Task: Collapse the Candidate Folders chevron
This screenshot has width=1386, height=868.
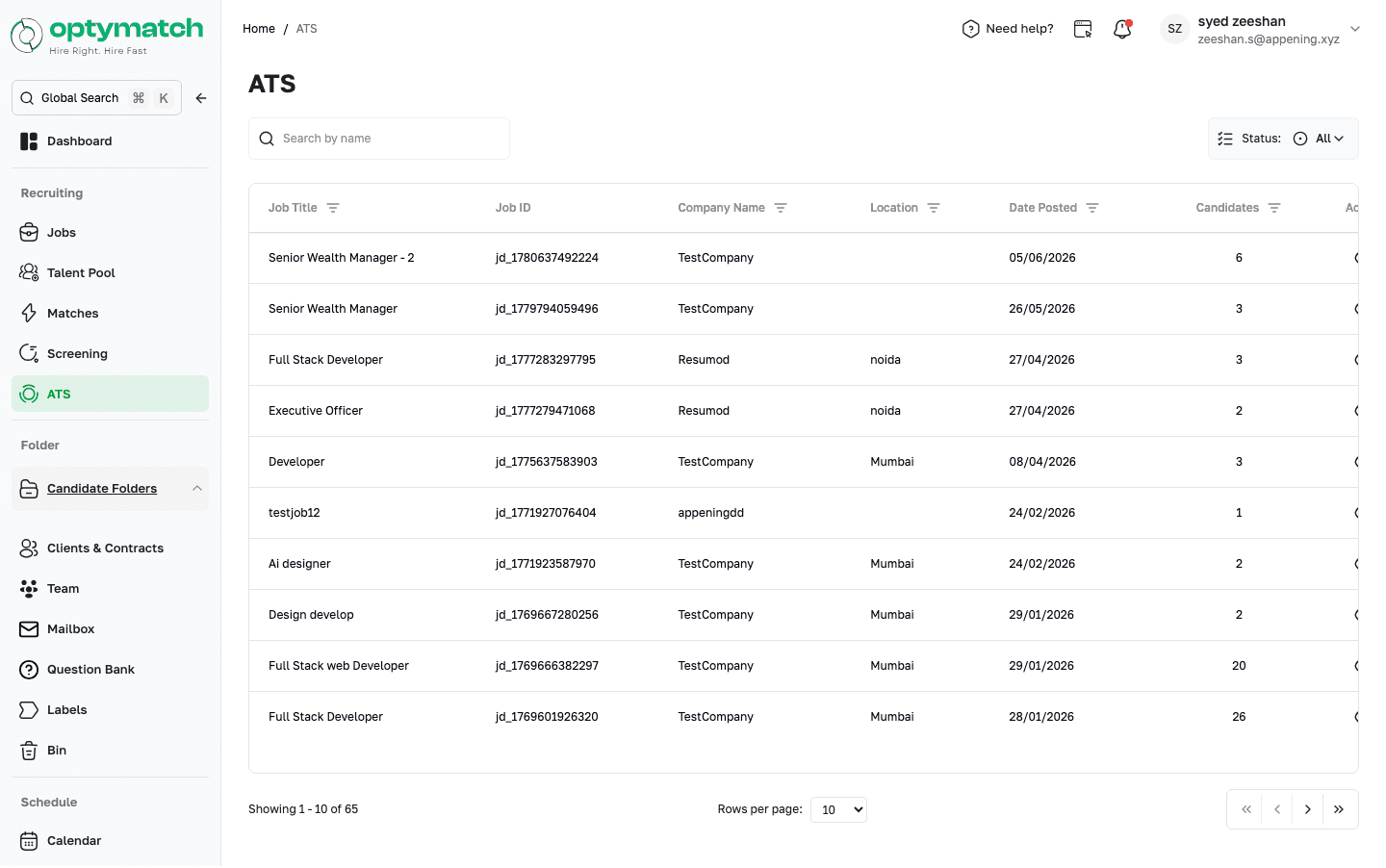Action: point(197,489)
